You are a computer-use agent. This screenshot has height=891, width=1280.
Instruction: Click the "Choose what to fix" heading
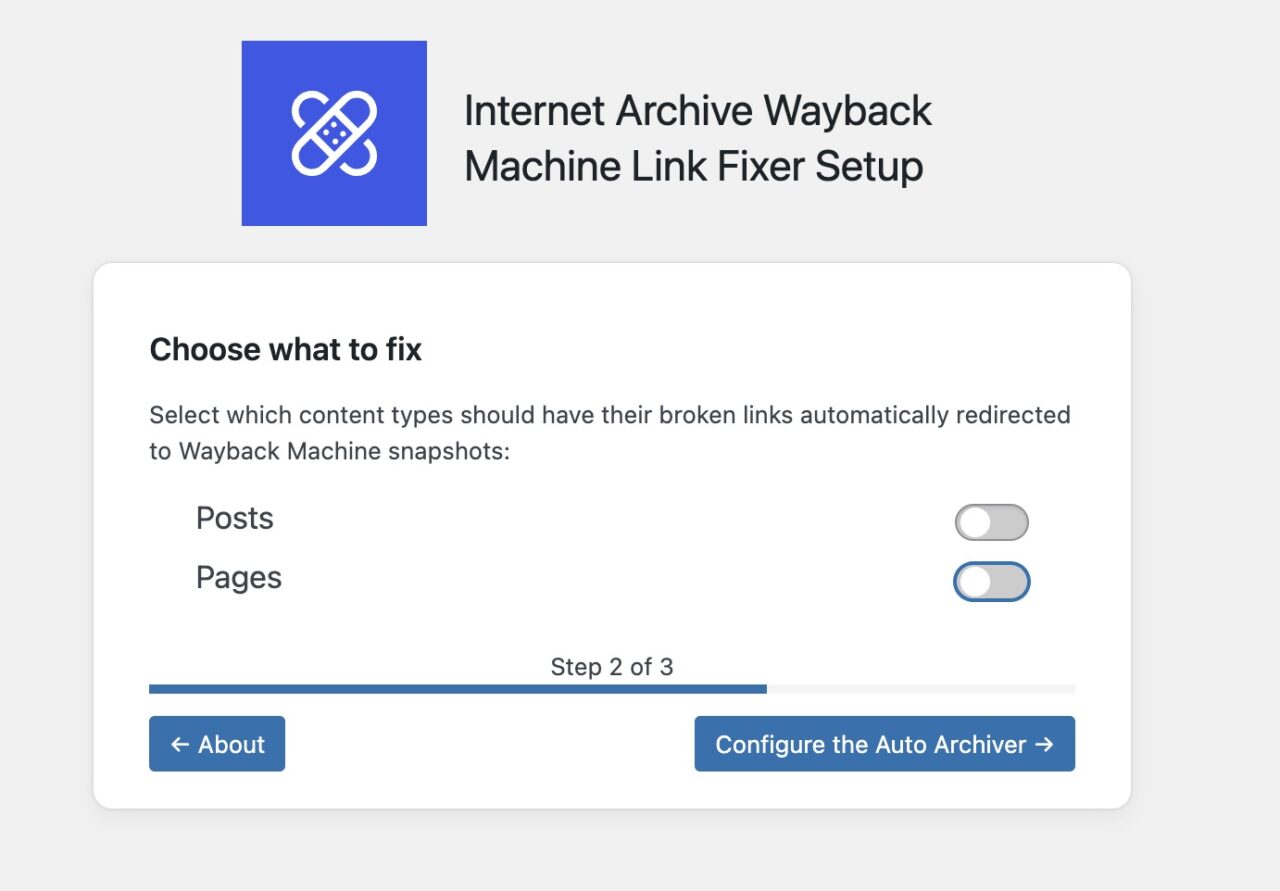click(x=285, y=350)
